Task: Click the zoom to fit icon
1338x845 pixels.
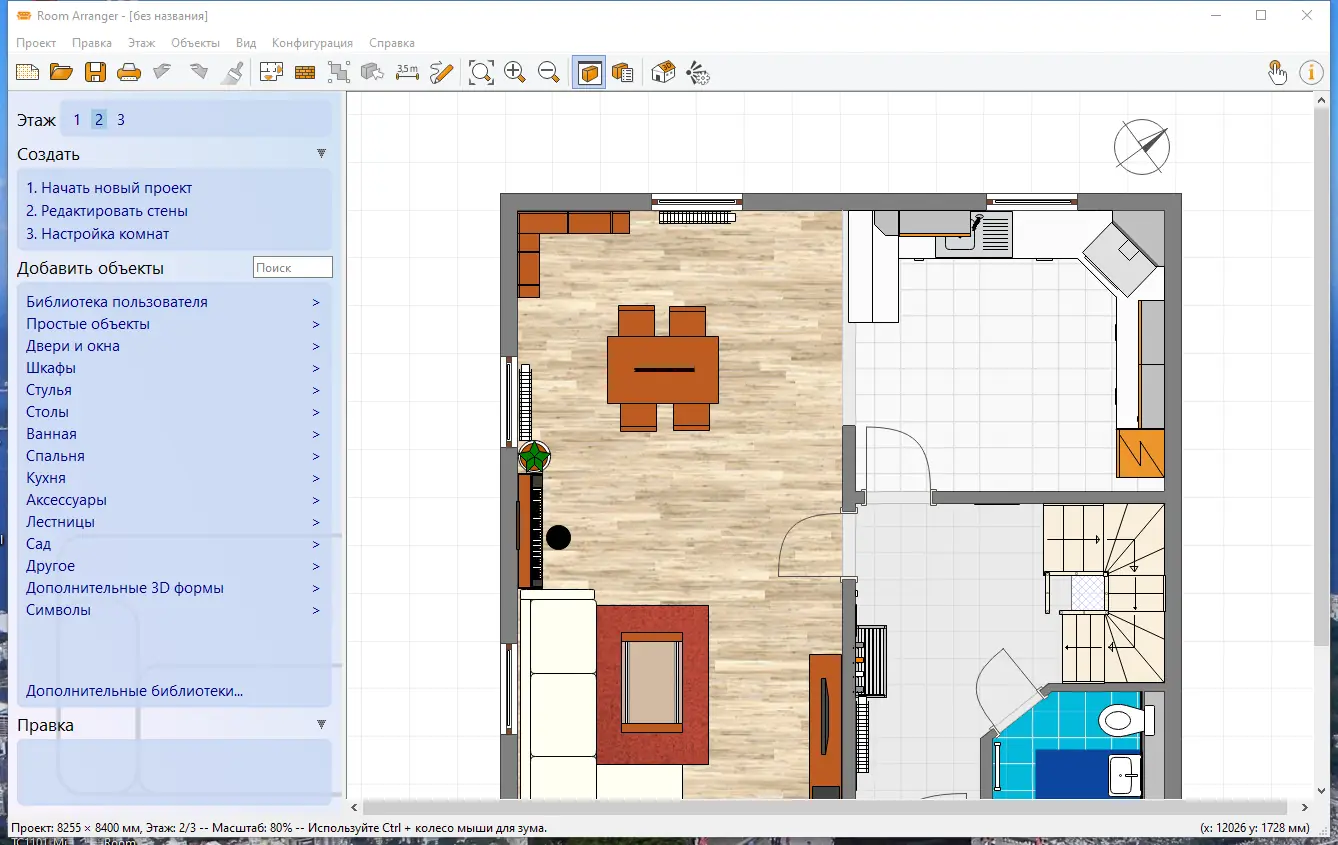Action: (x=481, y=72)
